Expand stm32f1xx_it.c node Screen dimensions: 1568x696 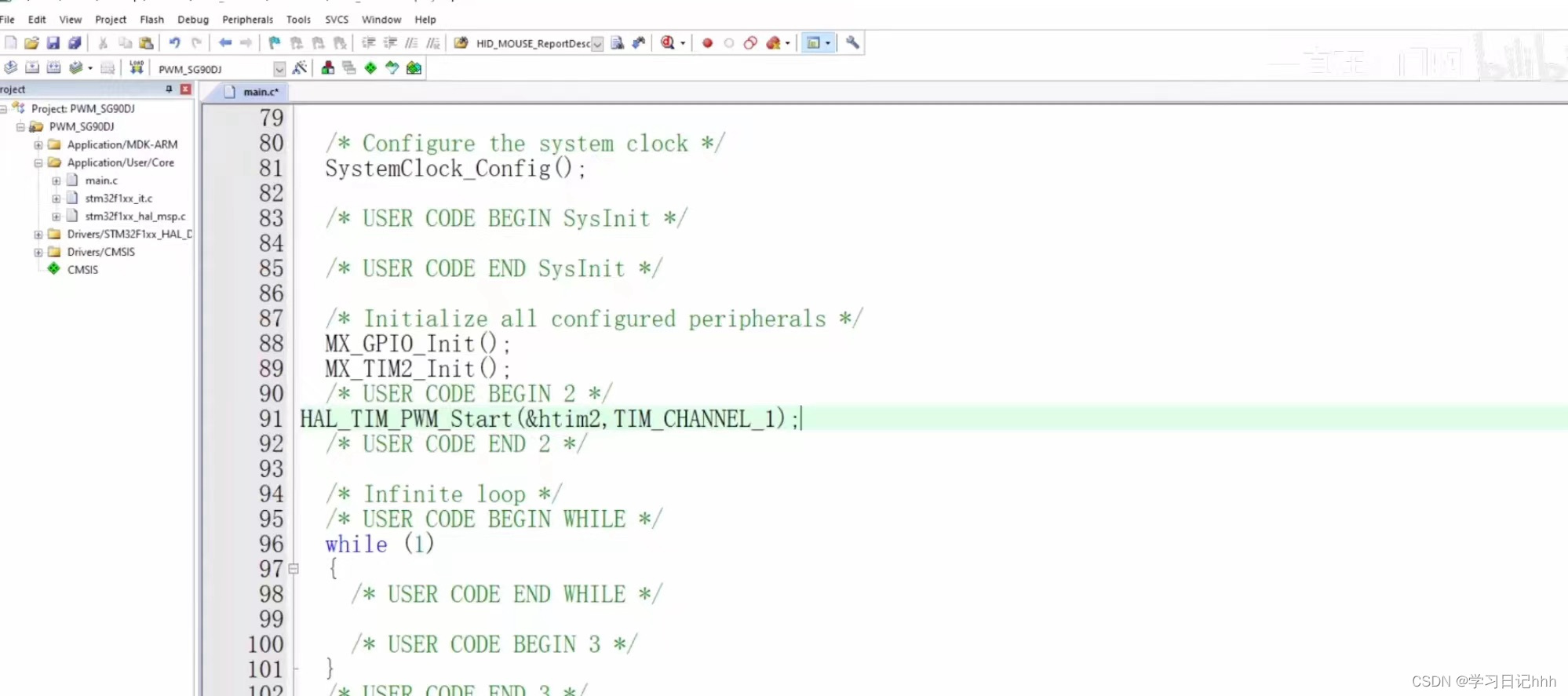click(x=56, y=199)
